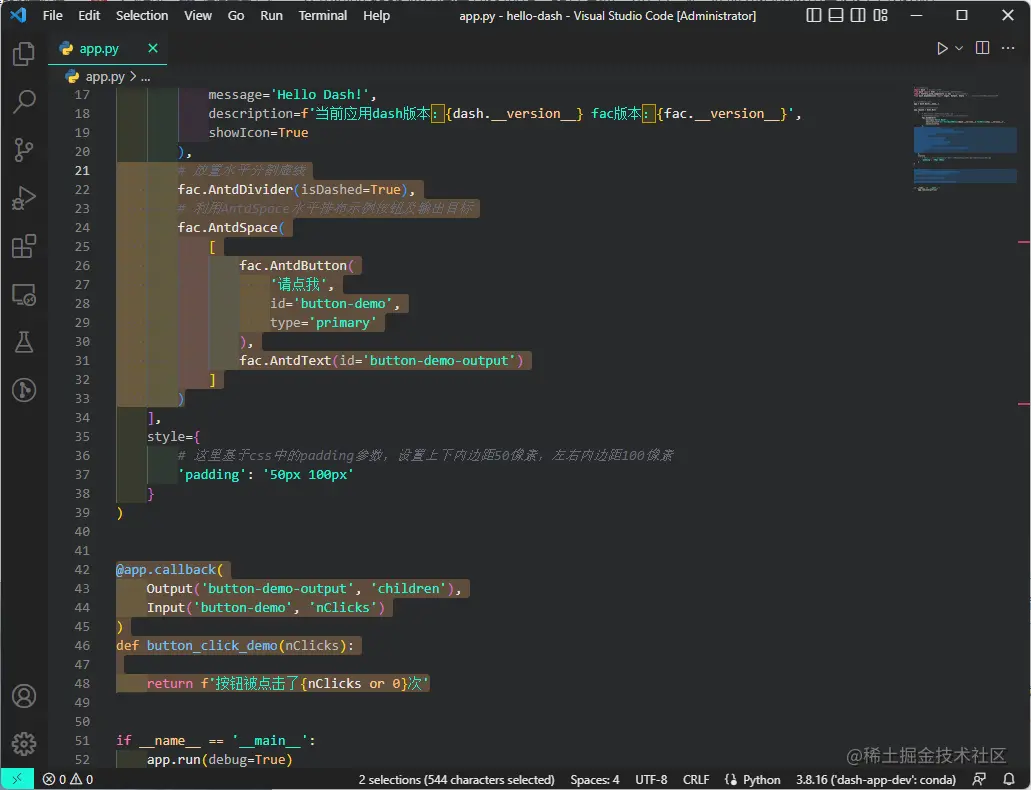Click line number 21 in gutter
The height and width of the screenshot is (790, 1031).
click(x=82, y=170)
